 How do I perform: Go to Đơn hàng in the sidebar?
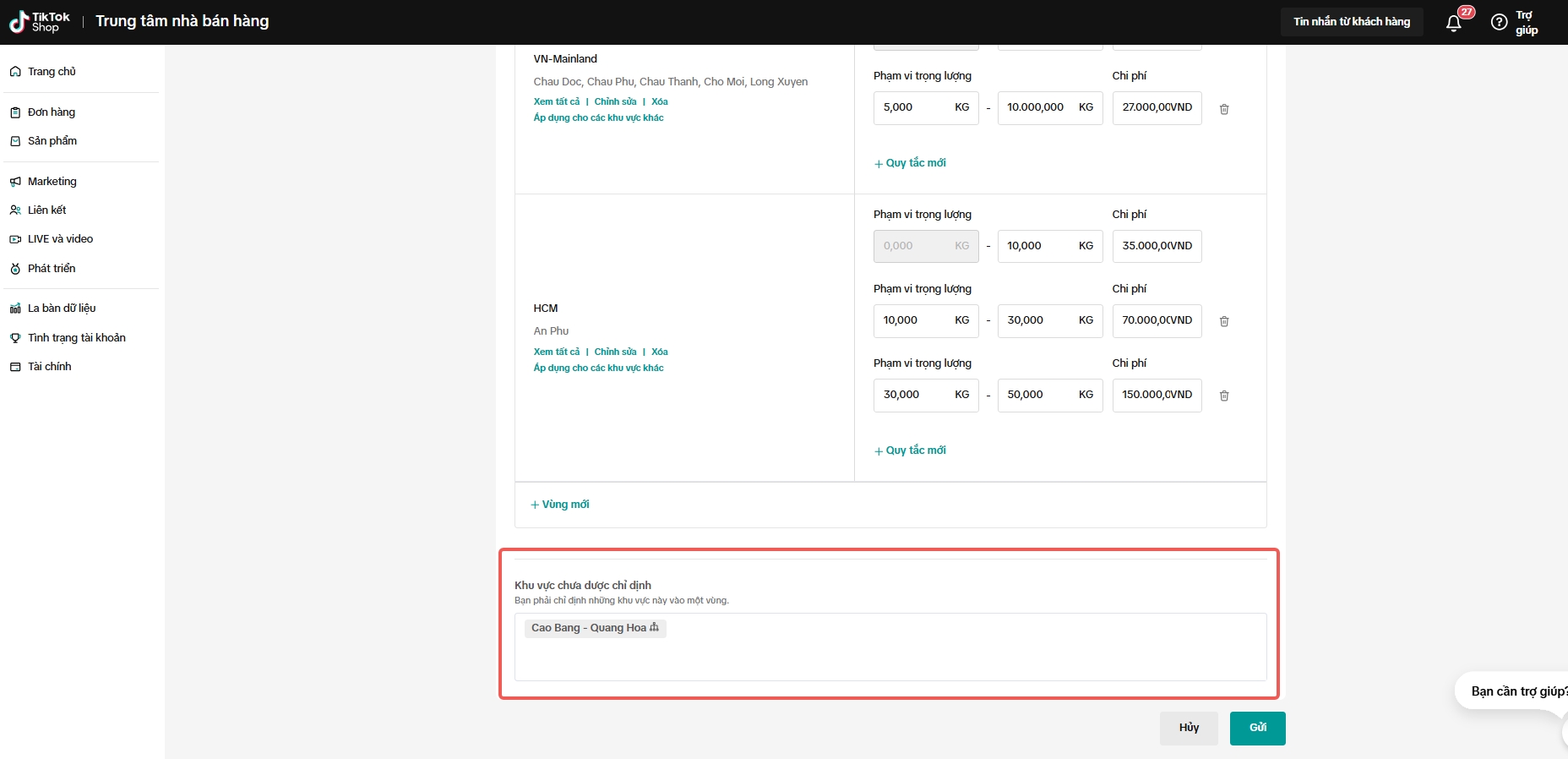pyautogui.click(x=51, y=112)
